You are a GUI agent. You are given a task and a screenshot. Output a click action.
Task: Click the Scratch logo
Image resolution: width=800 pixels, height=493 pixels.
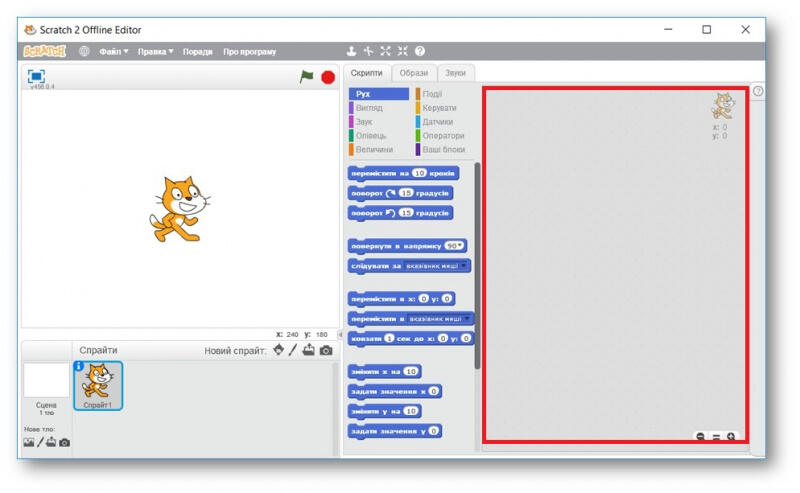(45, 51)
